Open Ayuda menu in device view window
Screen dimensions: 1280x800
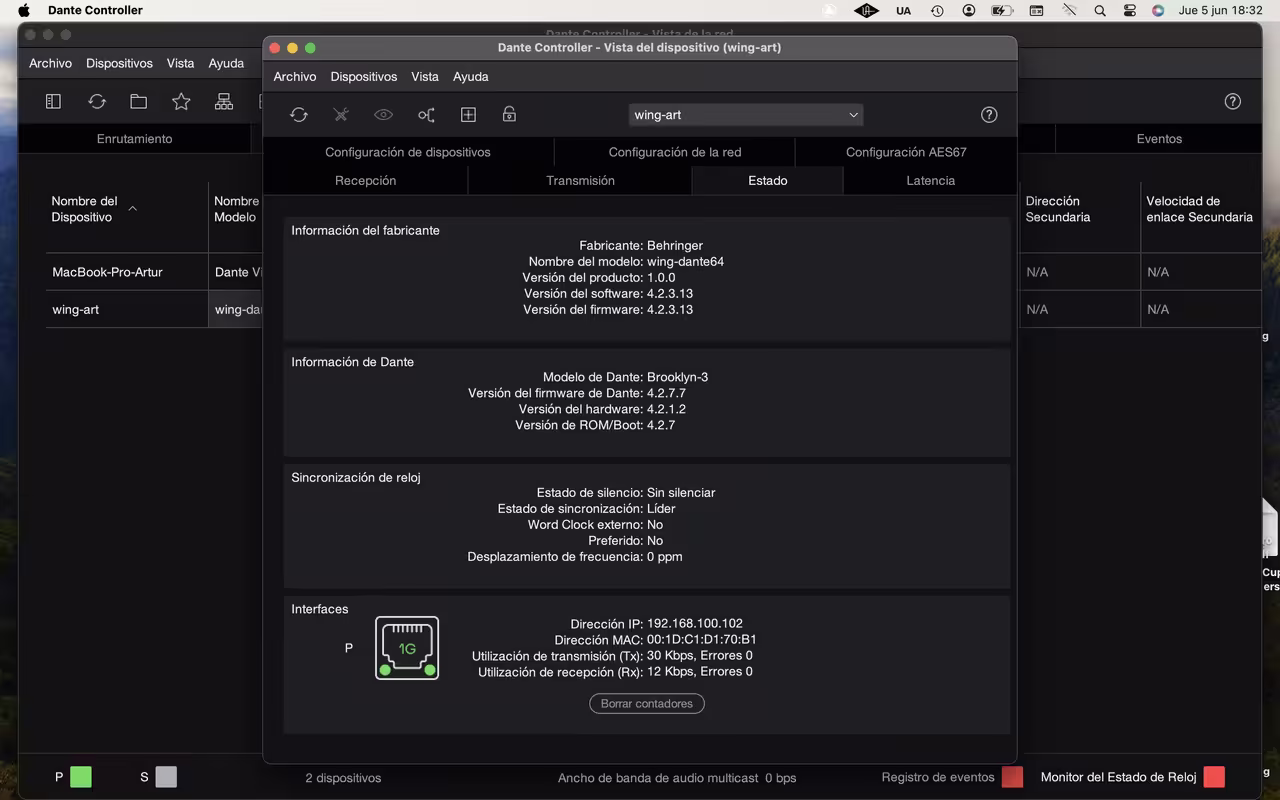coord(471,77)
